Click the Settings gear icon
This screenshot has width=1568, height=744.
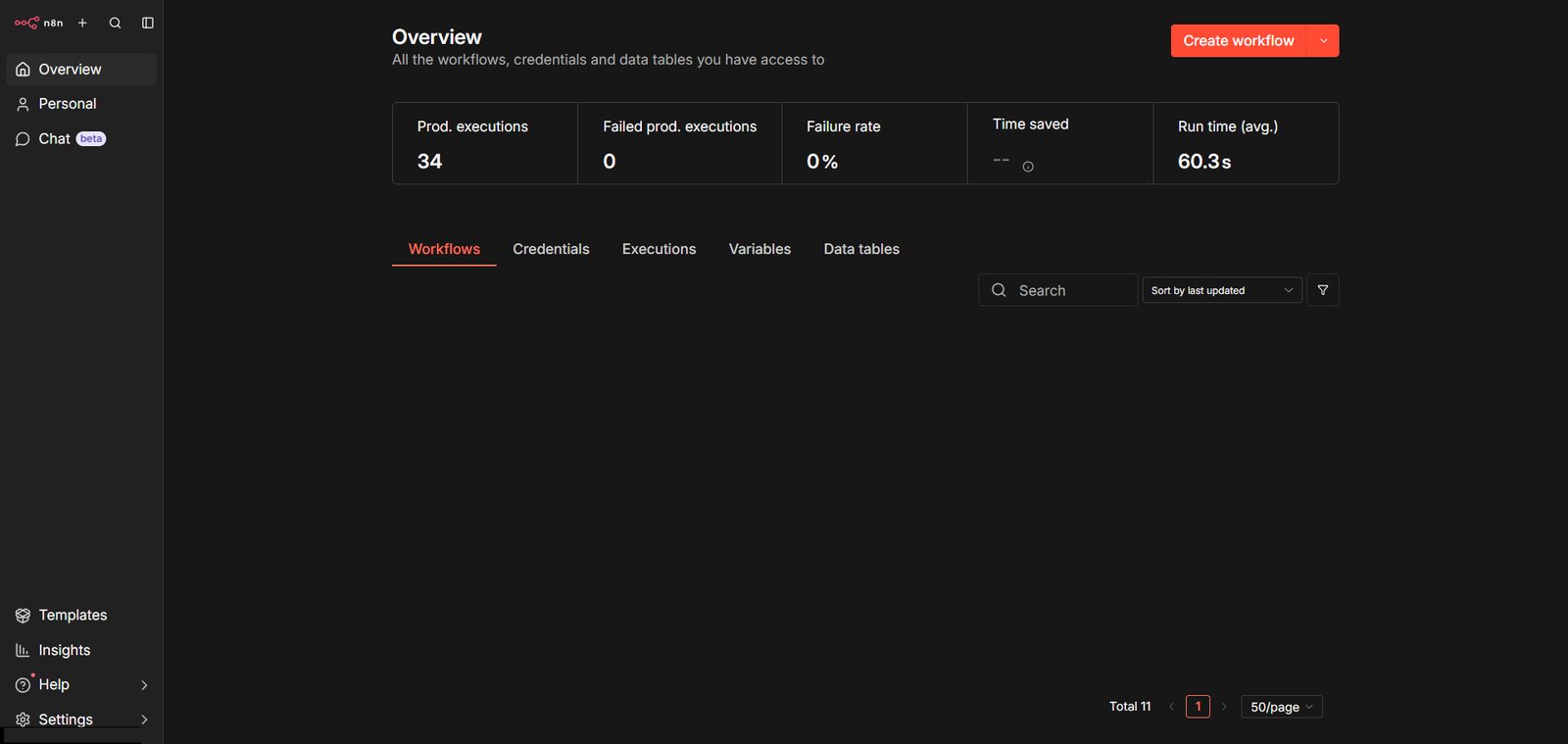23,719
